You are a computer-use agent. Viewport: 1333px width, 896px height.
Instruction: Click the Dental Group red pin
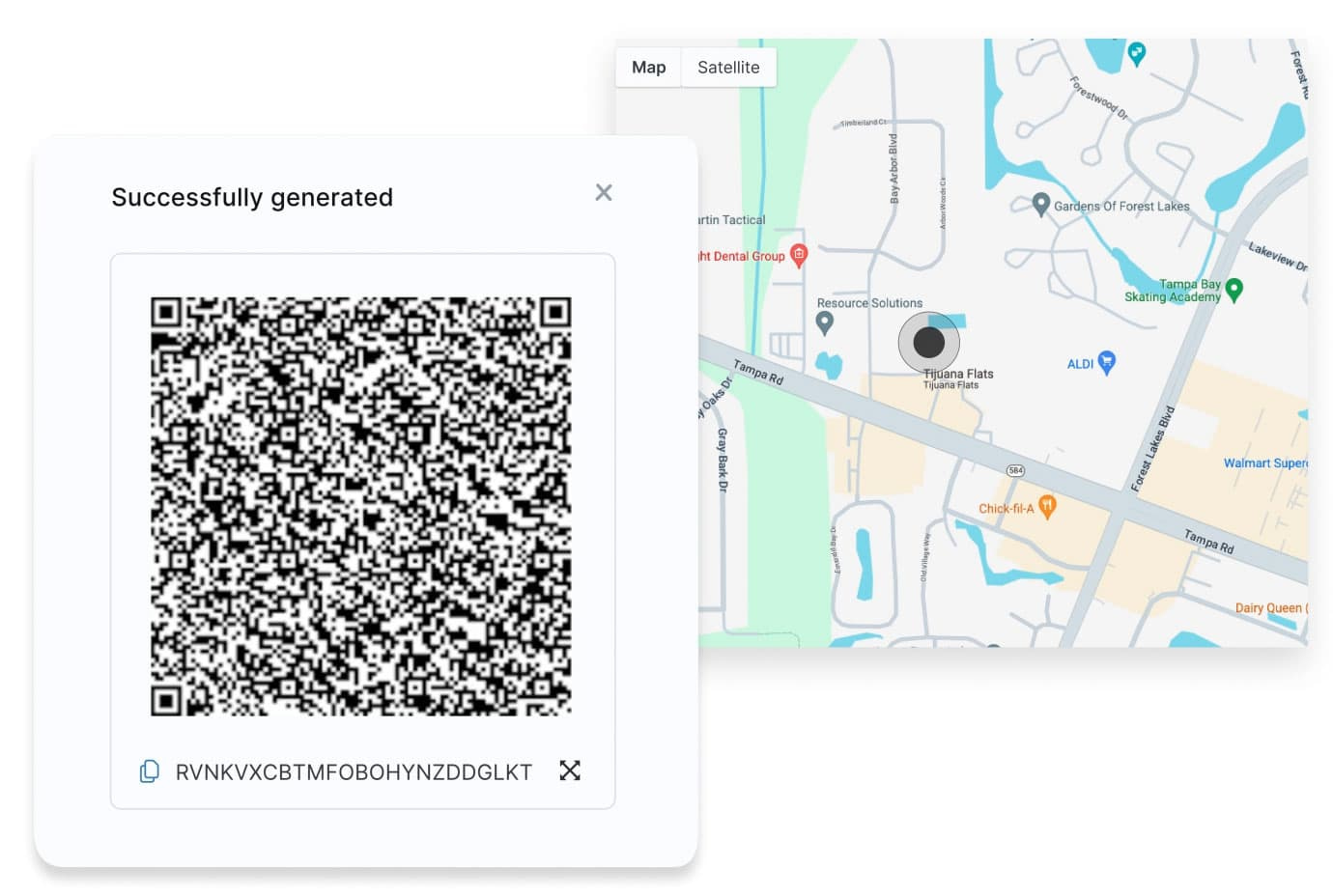point(798,255)
